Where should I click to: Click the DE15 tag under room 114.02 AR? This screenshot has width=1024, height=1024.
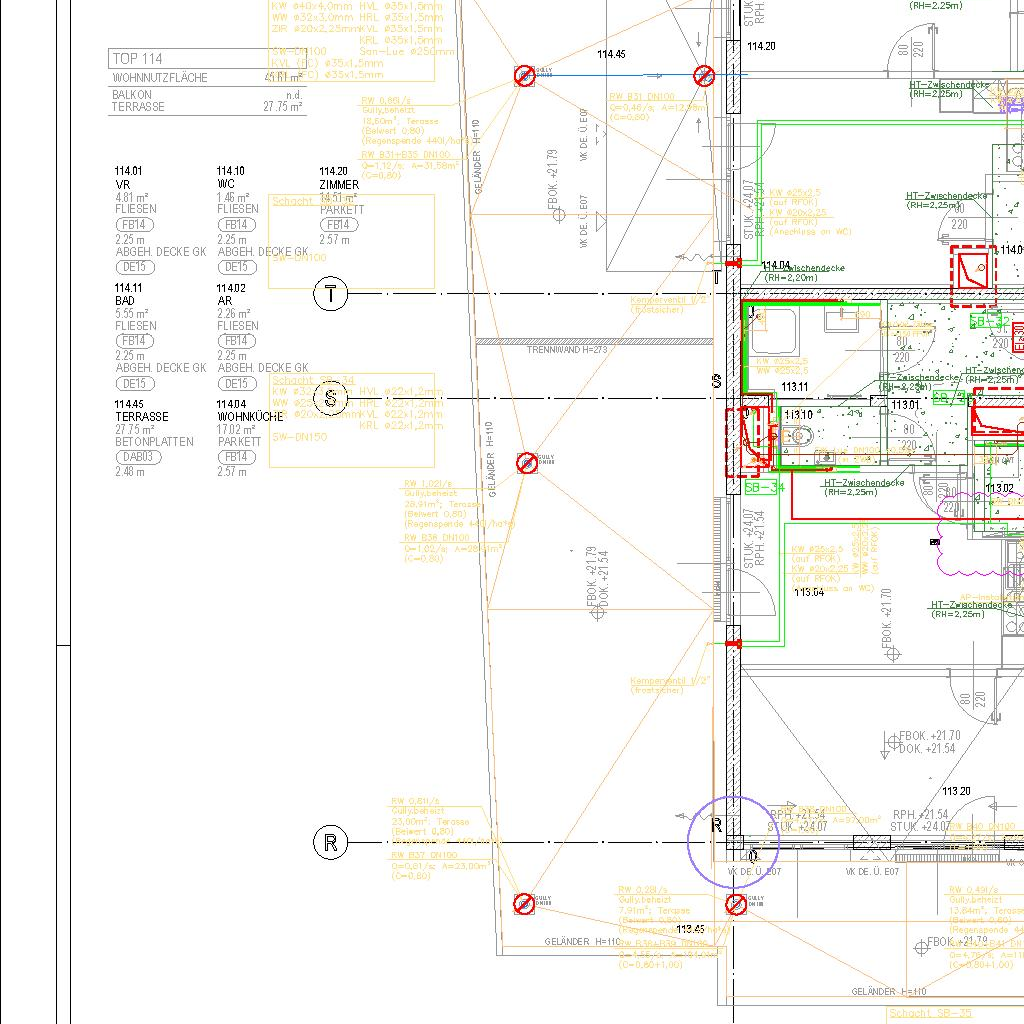pos(236,384)
